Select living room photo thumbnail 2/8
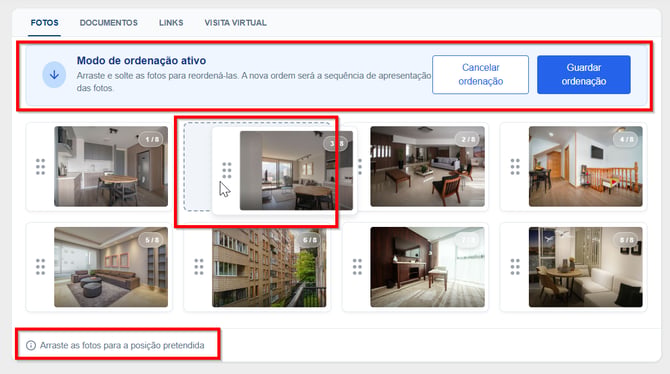Screen dimensions: 670x374 [x=427, y=166]
